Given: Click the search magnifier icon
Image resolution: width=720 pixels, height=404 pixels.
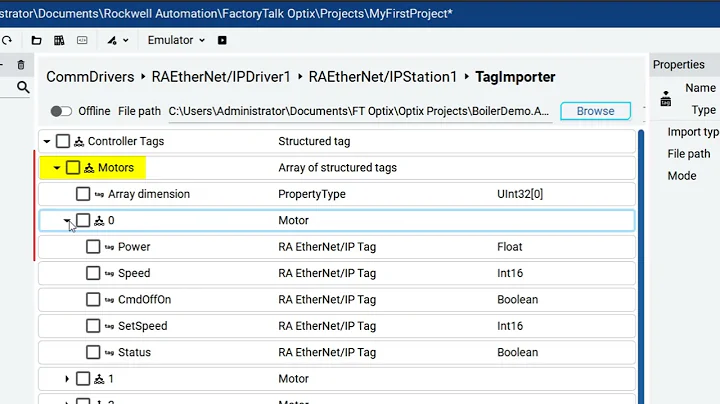Looking at the screenshot, I should tap(23, 87).
